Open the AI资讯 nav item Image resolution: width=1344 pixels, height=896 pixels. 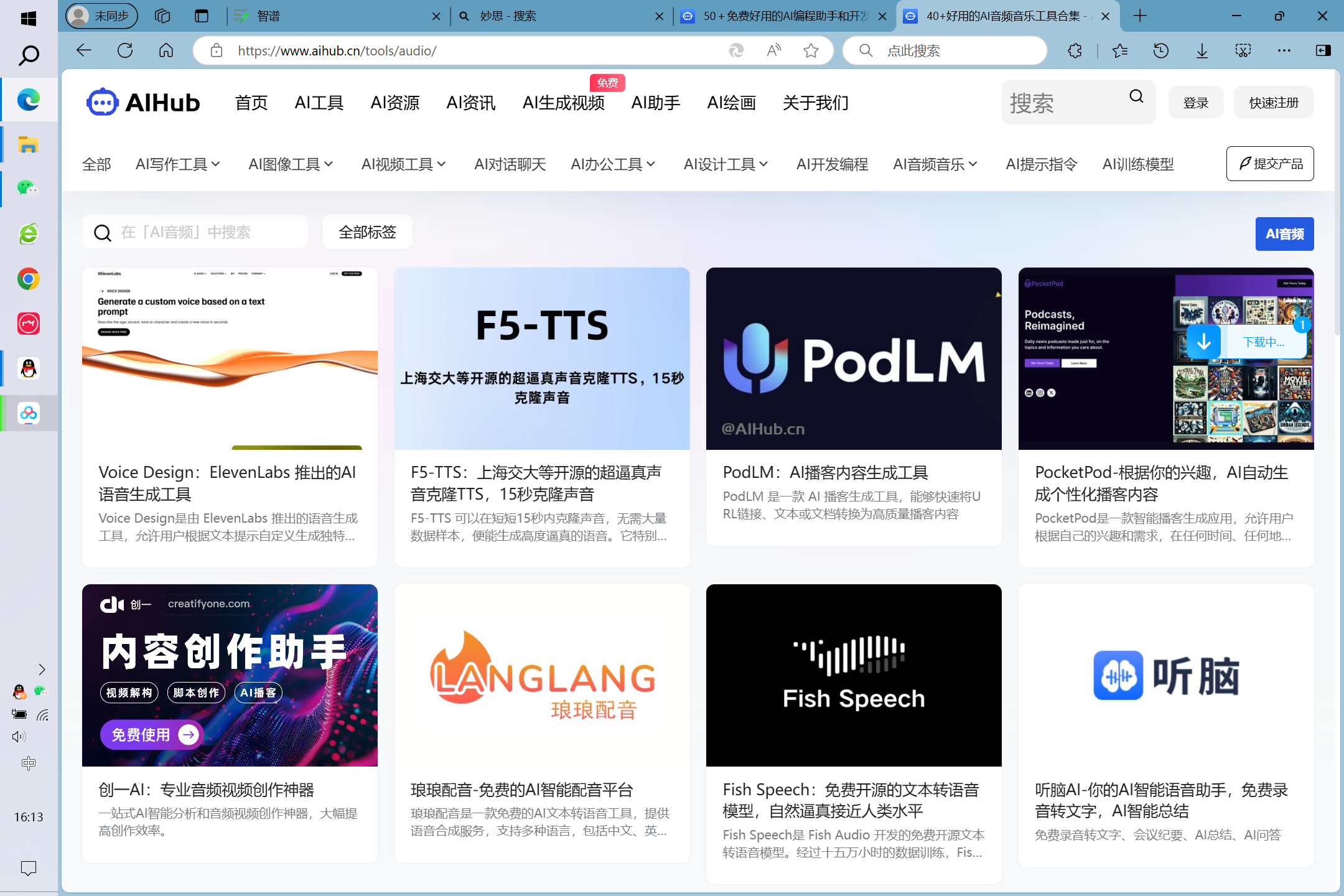471,103
